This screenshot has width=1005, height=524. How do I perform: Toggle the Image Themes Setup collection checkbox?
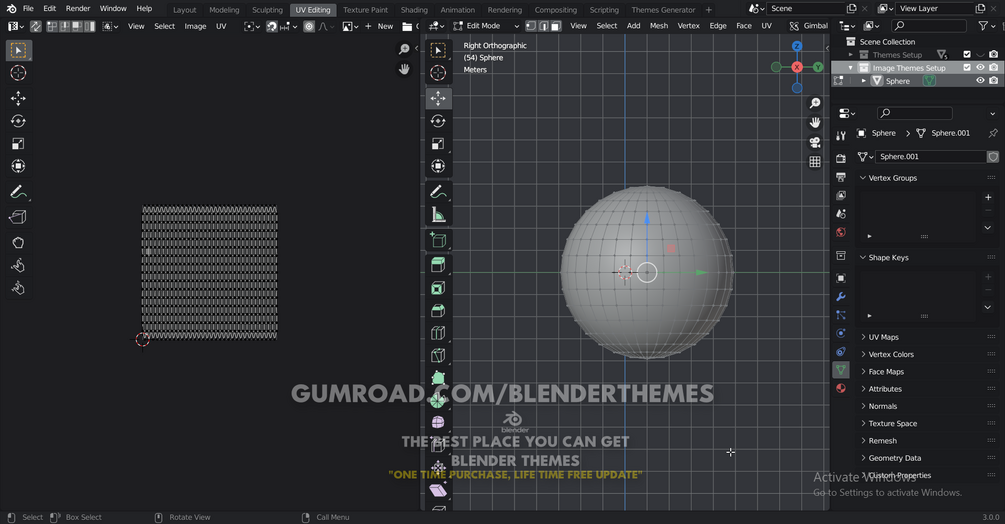click(967, 68)
